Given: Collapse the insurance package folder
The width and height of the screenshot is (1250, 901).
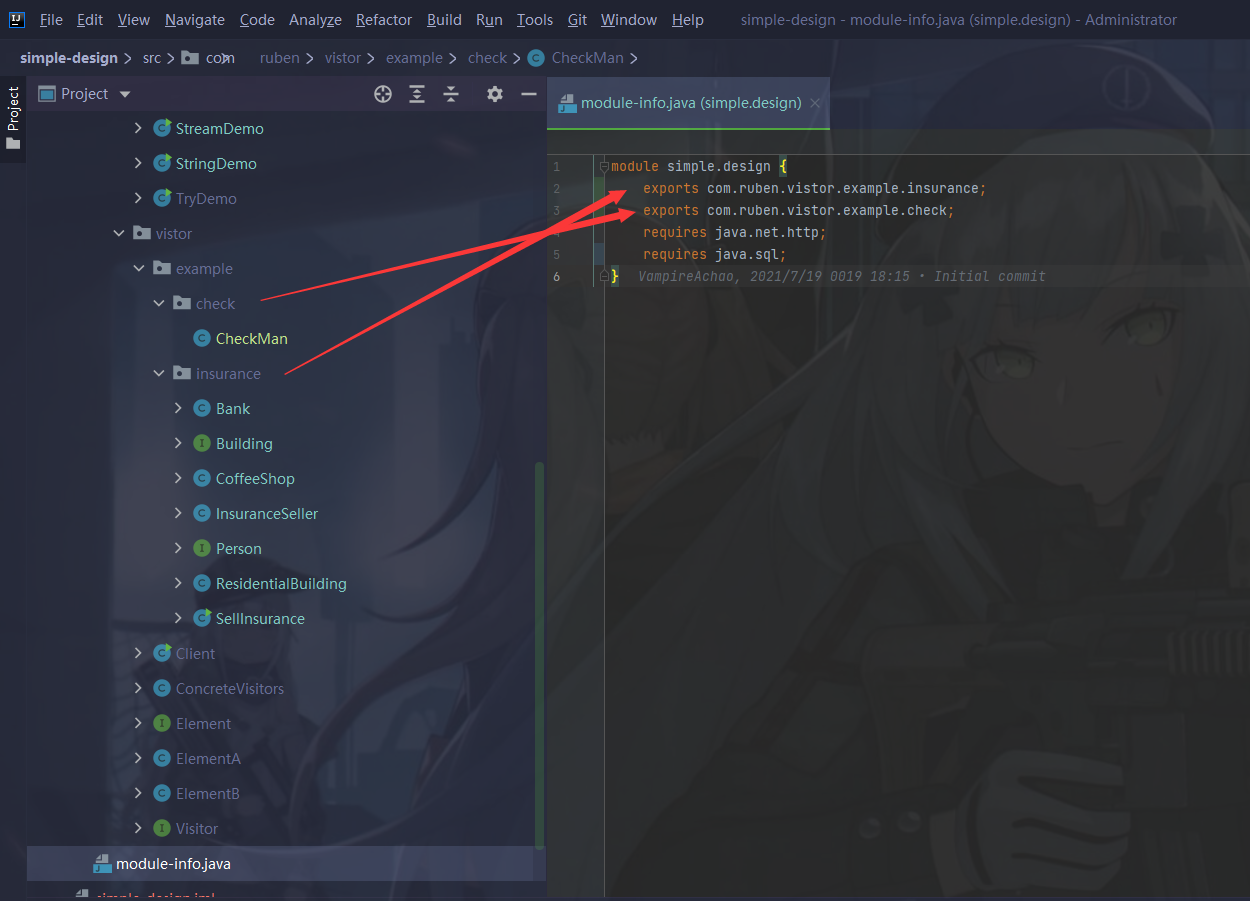Looking at the screenshot, I should click(x=159, y=374).
